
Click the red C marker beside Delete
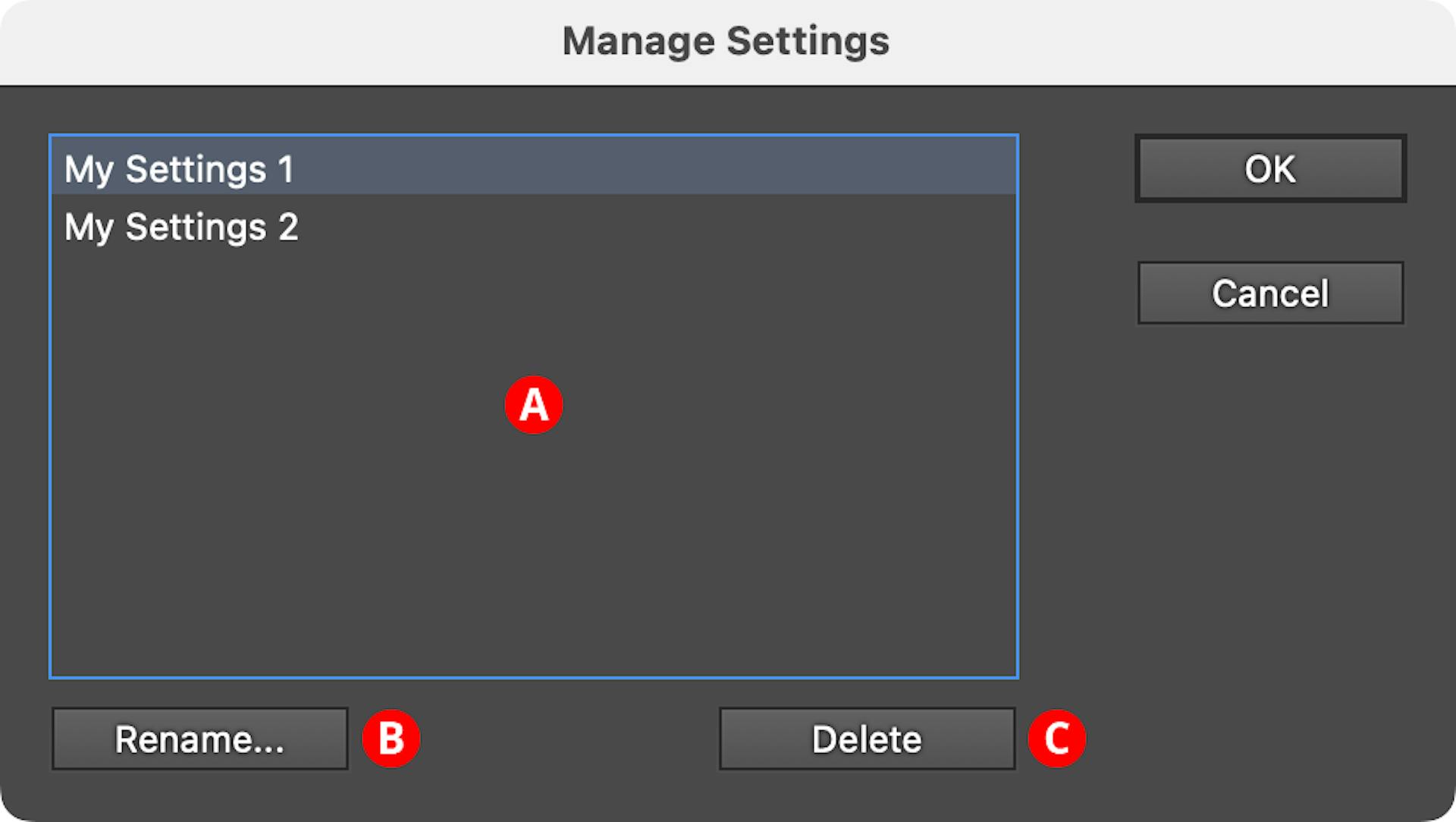(1058, 739)
